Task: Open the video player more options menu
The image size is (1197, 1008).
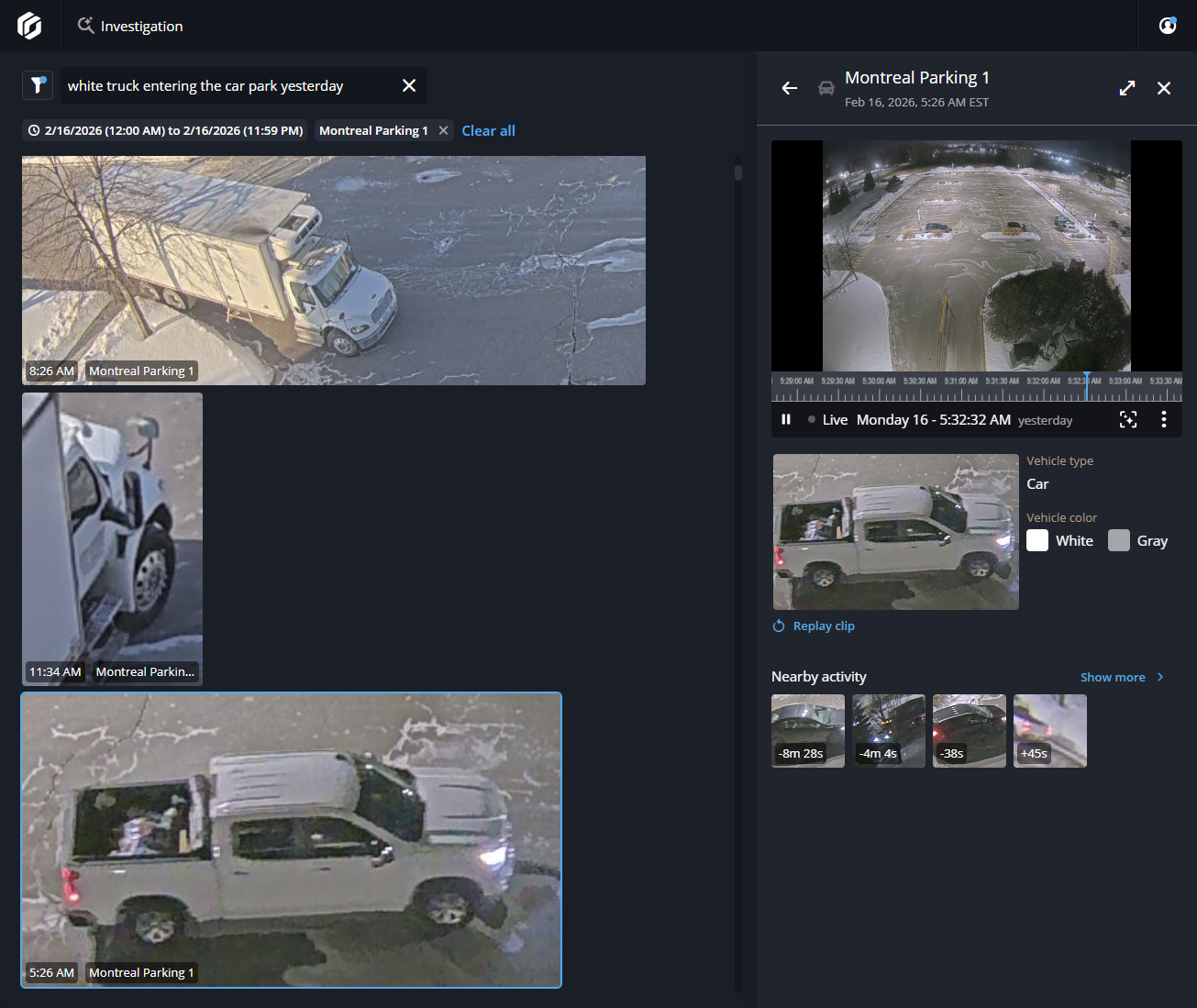Action: 1163,419
